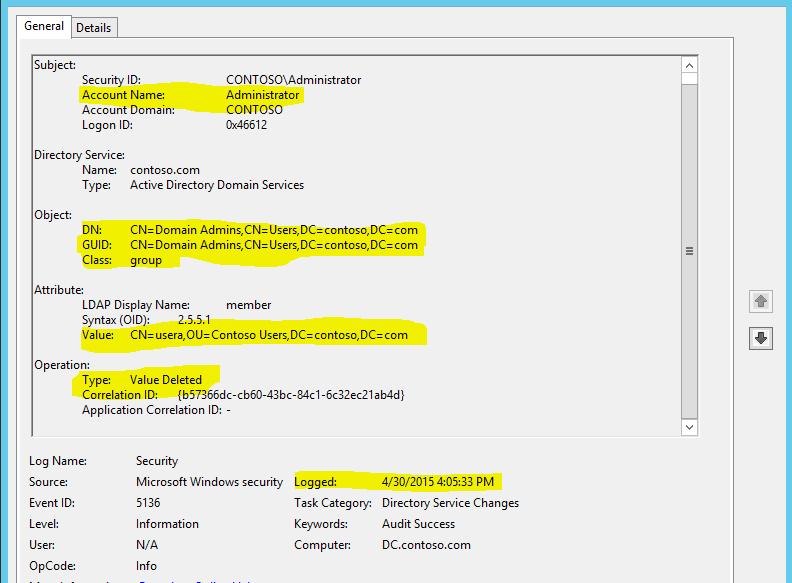Click the scrollbar up arrow in description box
792x583 pixels.
(689, 65)
